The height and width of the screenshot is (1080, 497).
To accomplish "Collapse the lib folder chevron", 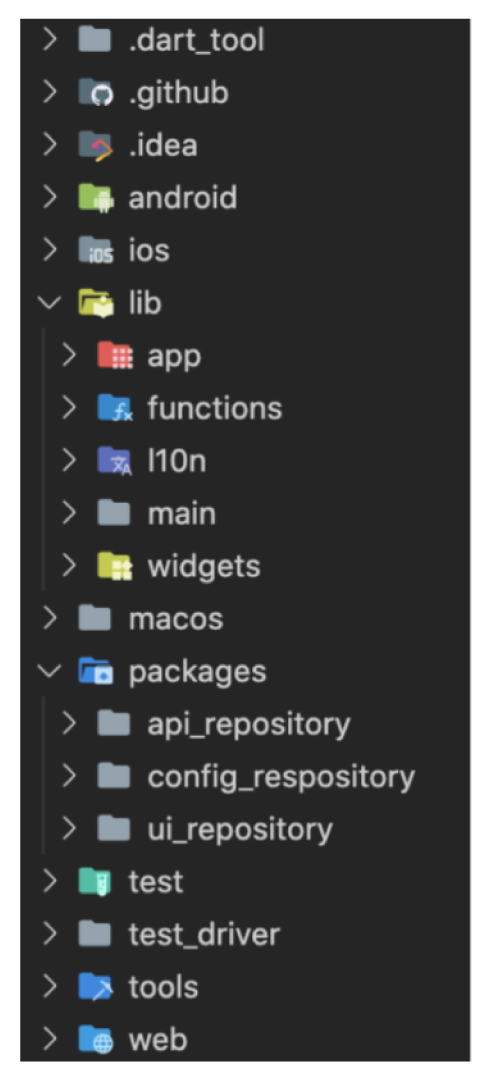I will [x=51, y=303].
